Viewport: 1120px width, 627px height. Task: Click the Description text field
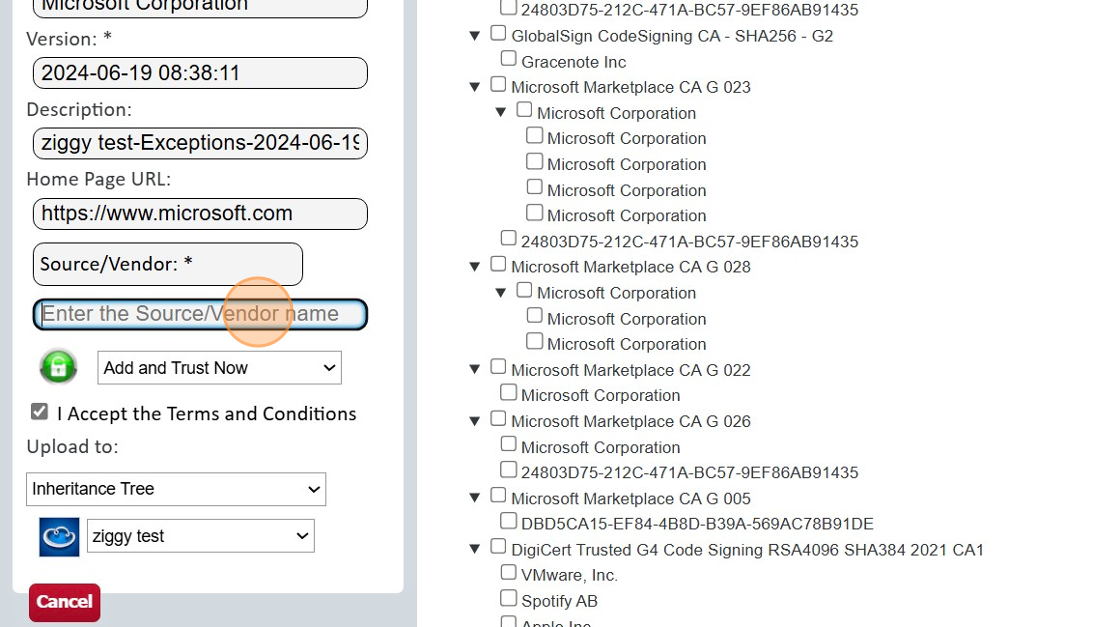200,143
